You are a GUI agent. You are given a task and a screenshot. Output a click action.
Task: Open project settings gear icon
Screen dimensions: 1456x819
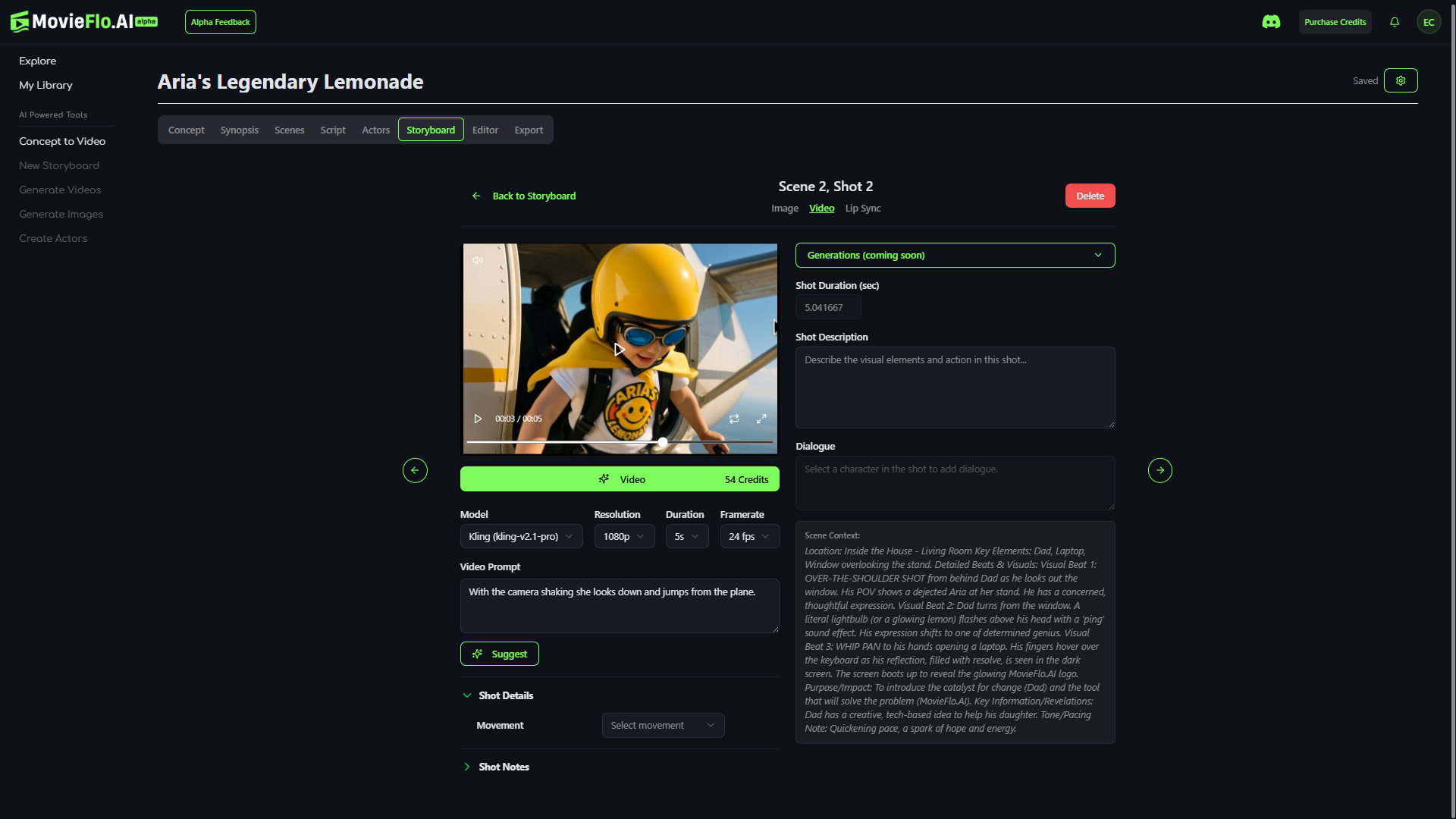point(1400,80)
